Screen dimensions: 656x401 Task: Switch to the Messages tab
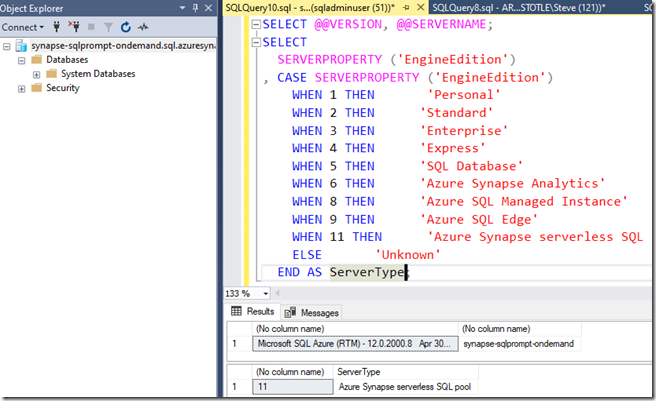(x=312, y=312)
